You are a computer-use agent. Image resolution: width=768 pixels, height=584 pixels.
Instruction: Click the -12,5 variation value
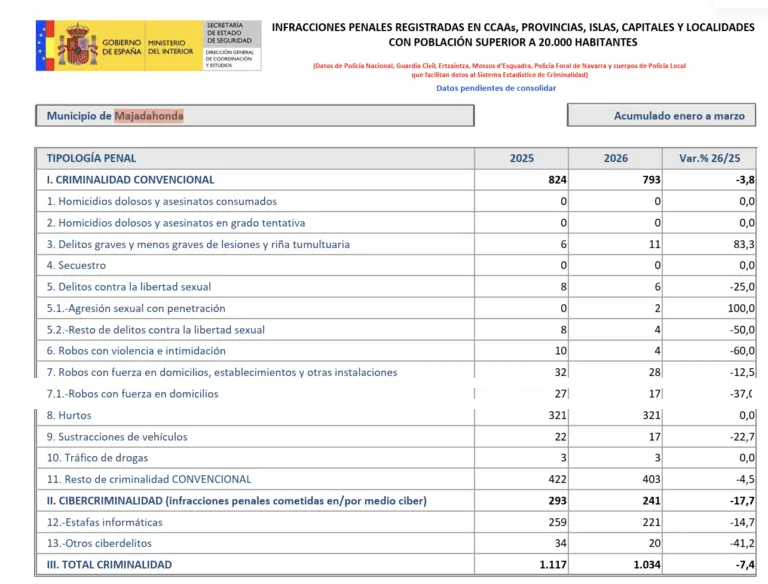(x=742, y=372)
